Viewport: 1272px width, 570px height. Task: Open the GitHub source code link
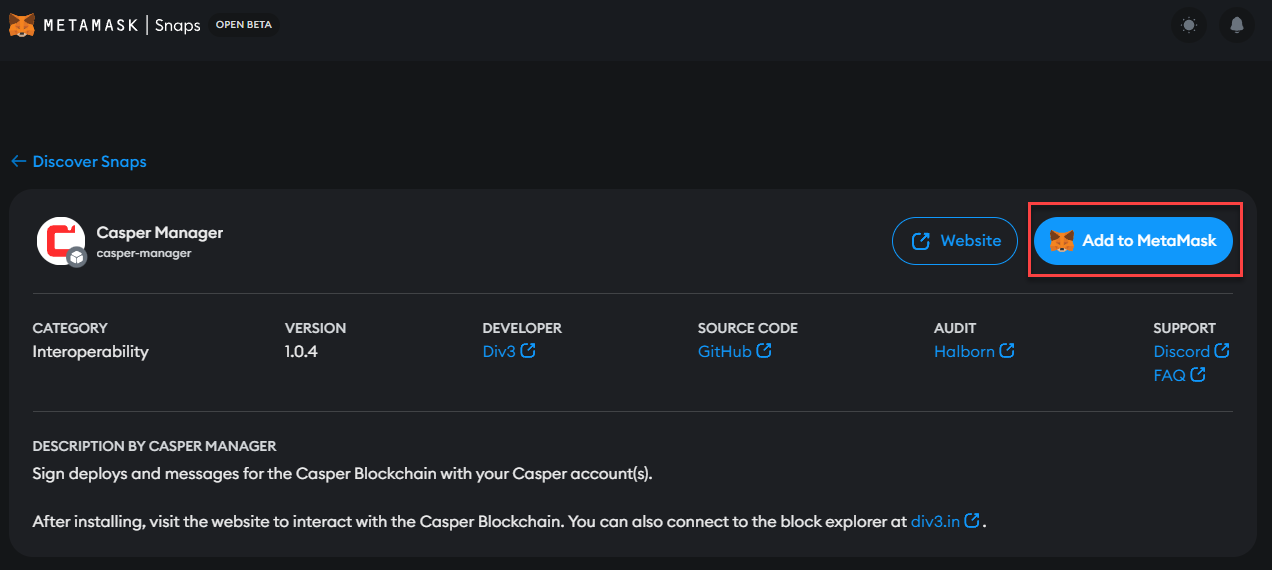[x=724, y=351]
